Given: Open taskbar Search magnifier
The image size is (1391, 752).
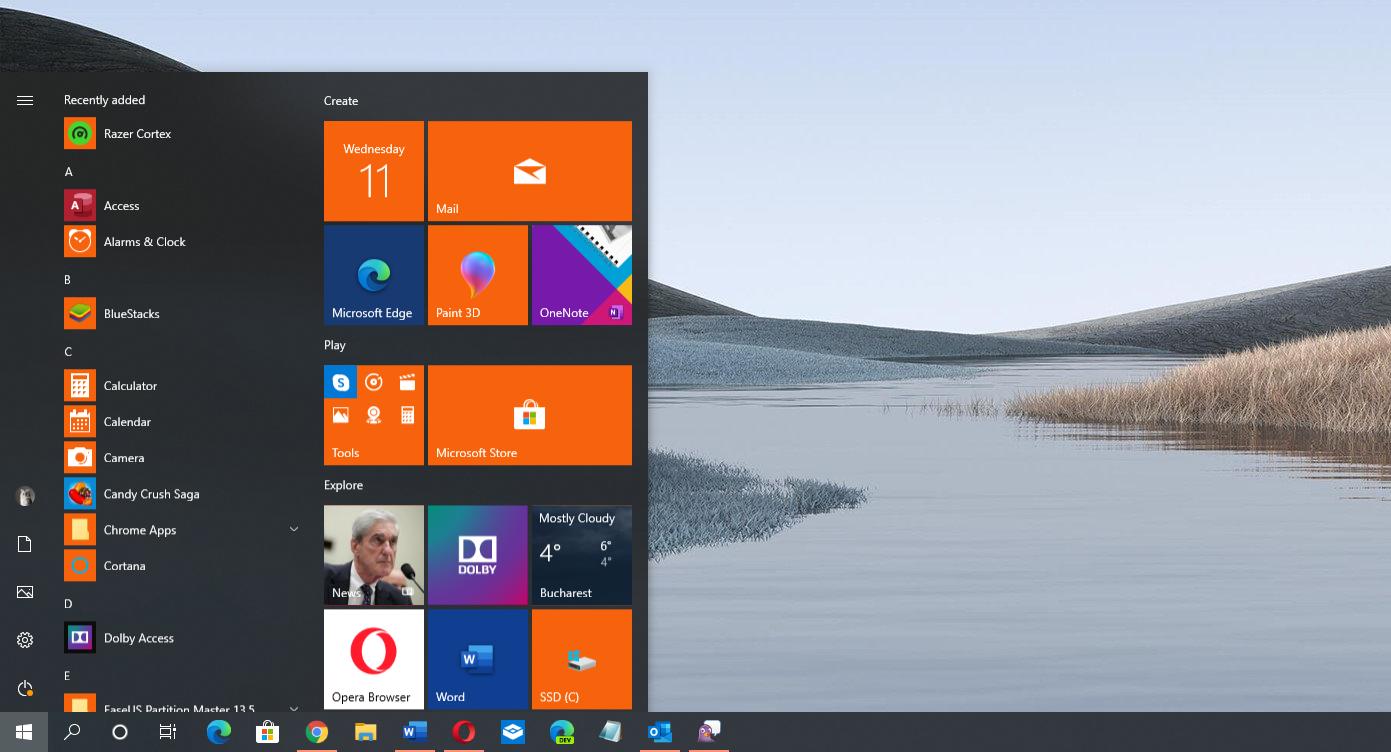Looking at the screenshot, I should [x=72, y=732].
